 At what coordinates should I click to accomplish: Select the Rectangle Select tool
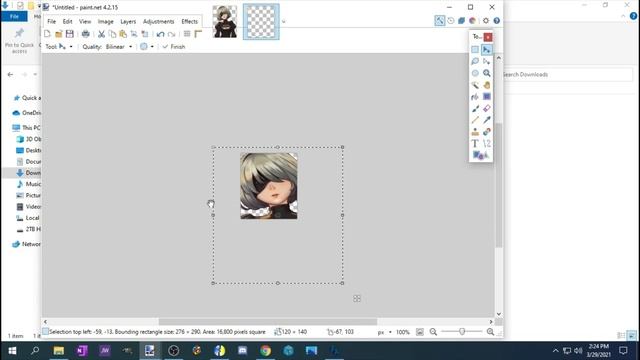pos(475,50)
